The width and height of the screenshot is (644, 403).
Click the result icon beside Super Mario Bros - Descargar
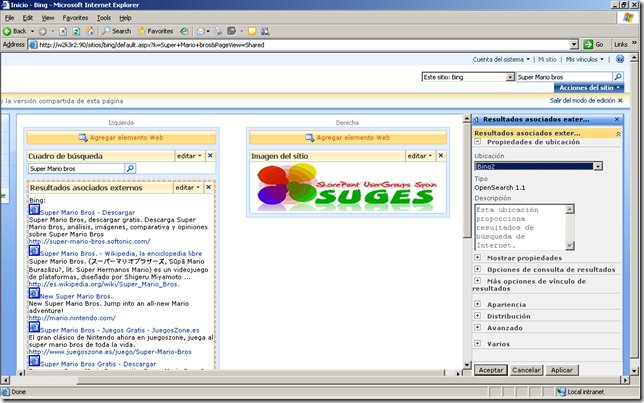click(x=34, y=210)
